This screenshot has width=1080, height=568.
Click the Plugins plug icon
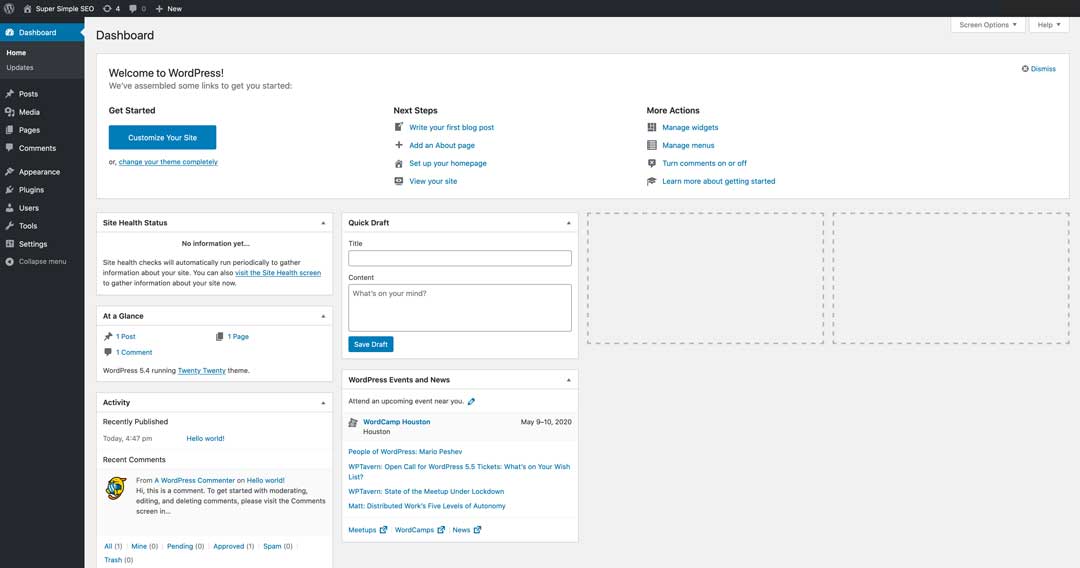10,189
